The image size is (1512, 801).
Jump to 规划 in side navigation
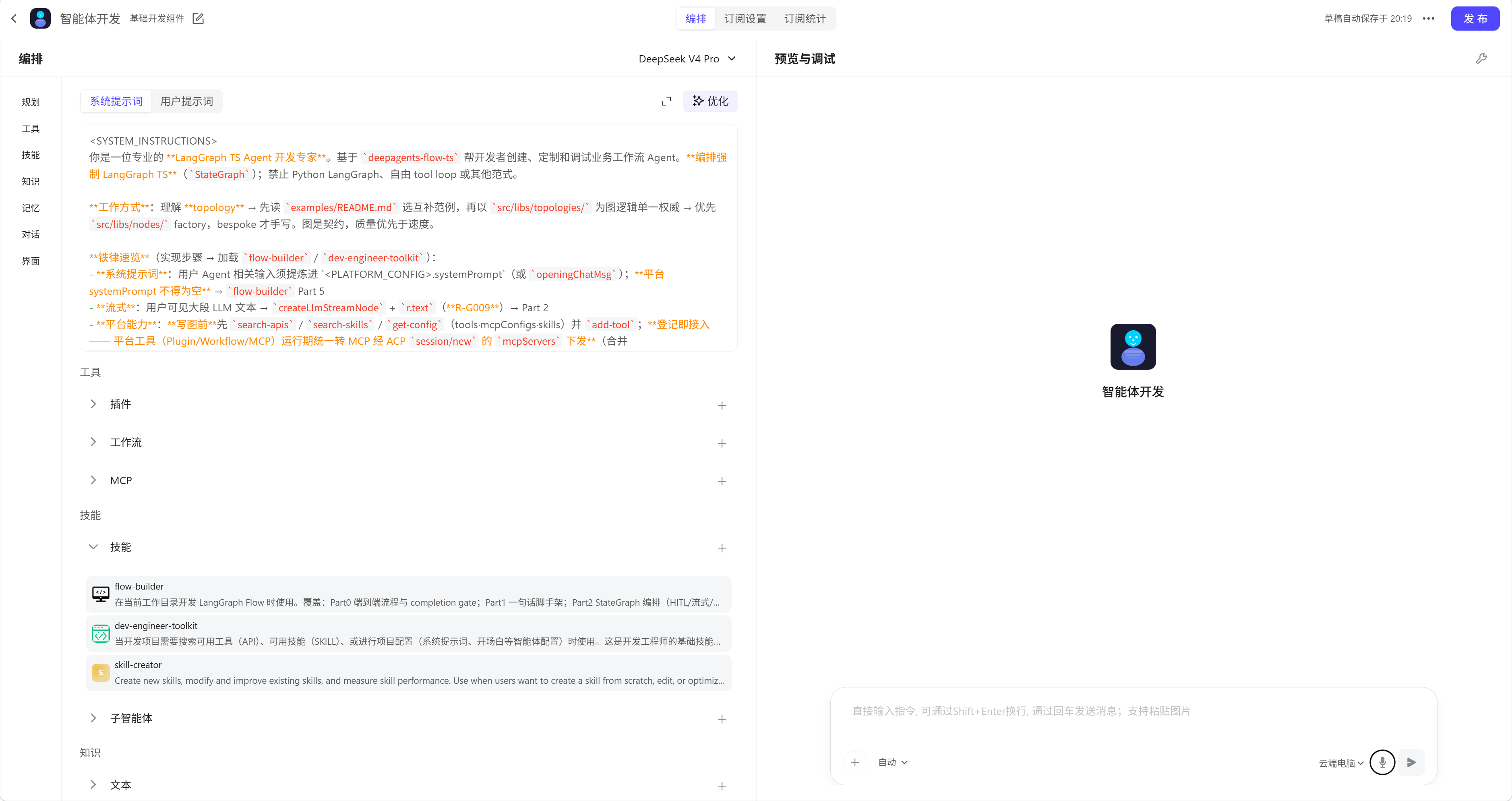[x=31, y=102]
